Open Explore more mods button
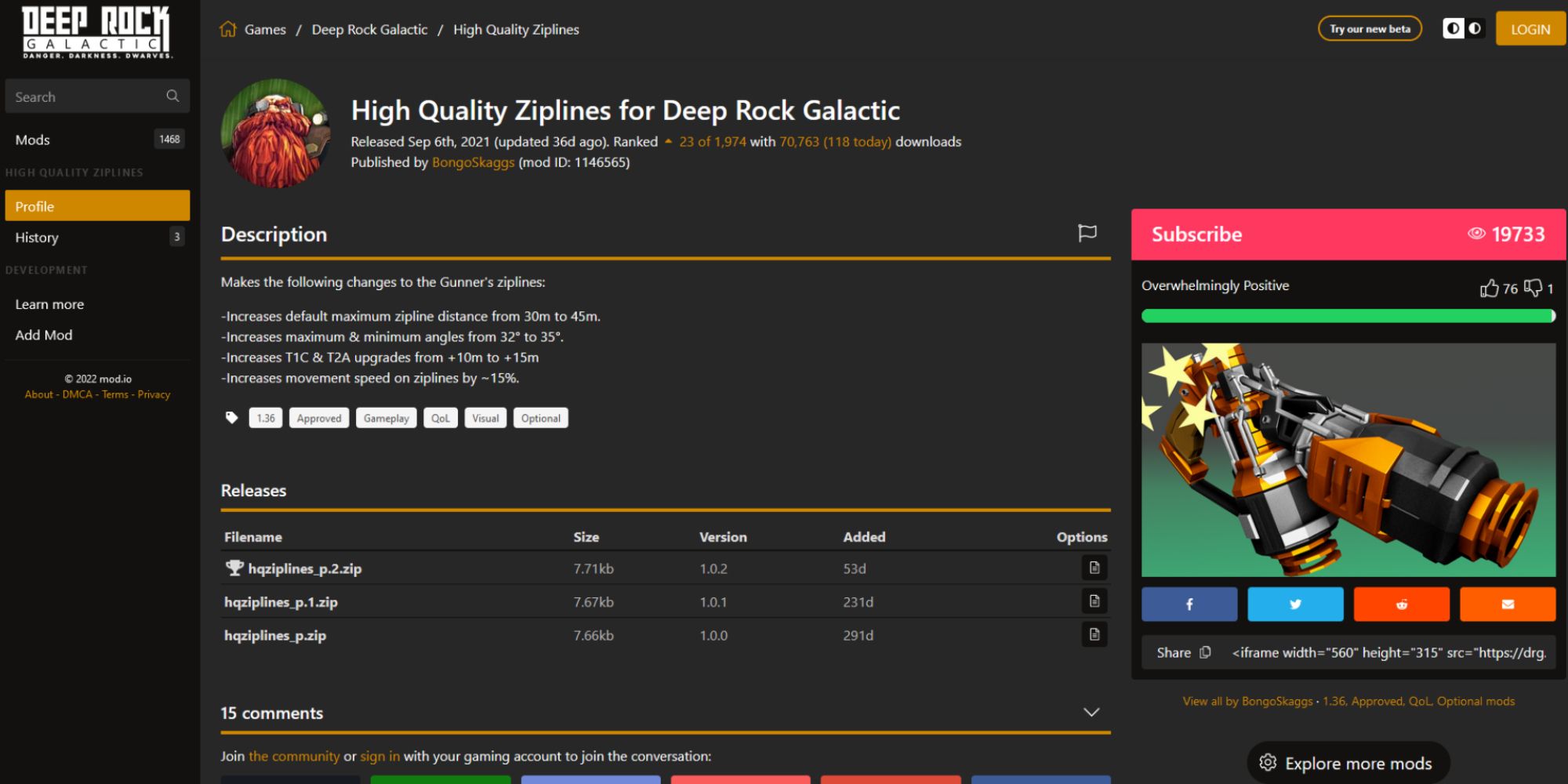This screenshot has width=1568, height=784. click(x=1348, y=762)
